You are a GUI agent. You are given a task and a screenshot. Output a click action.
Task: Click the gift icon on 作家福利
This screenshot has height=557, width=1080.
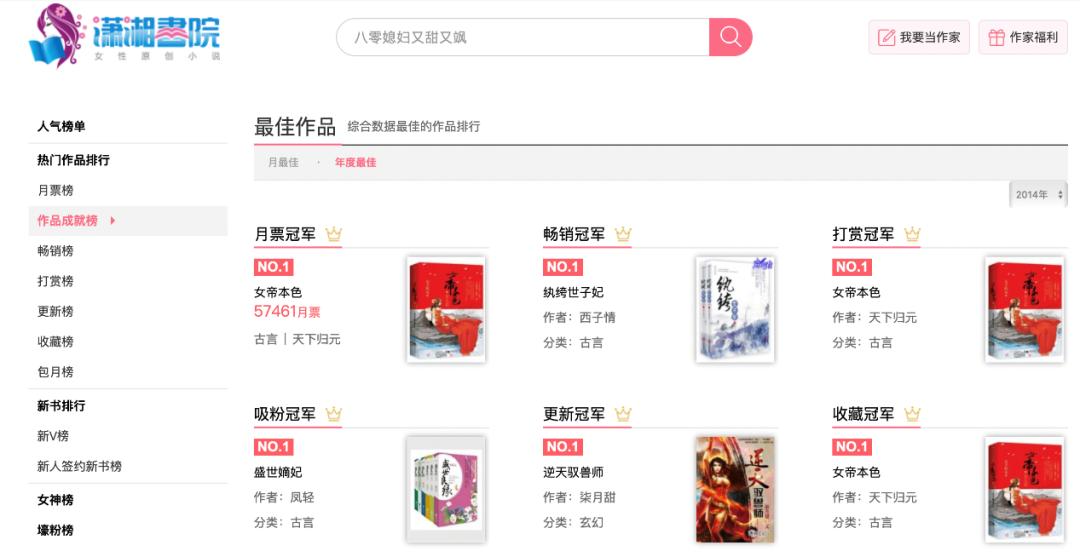click(996, 37)
